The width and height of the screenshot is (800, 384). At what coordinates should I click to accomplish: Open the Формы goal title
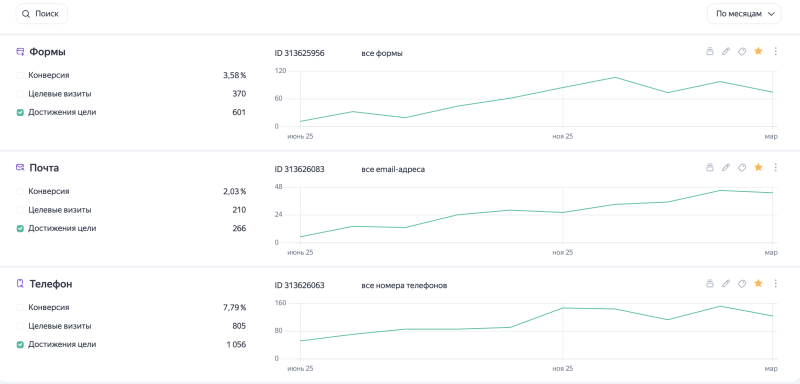point(47,52)
